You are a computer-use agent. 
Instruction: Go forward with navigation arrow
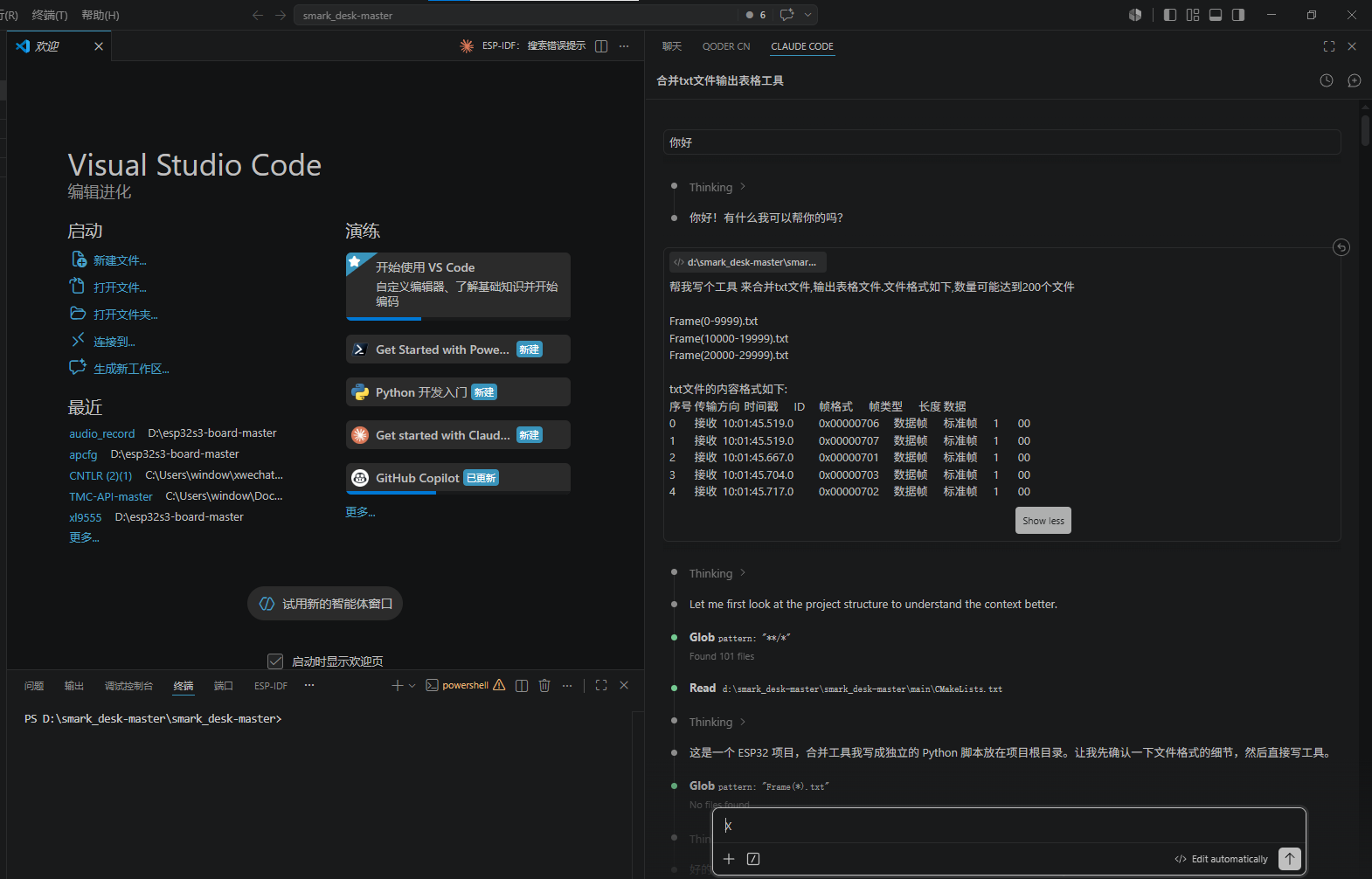[281, 15]
